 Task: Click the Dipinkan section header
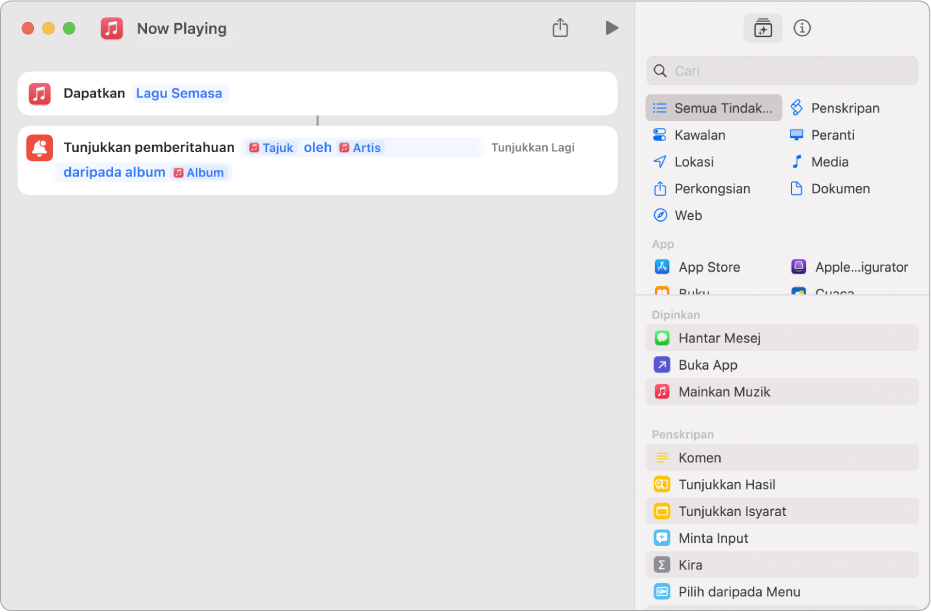(676, 315)
